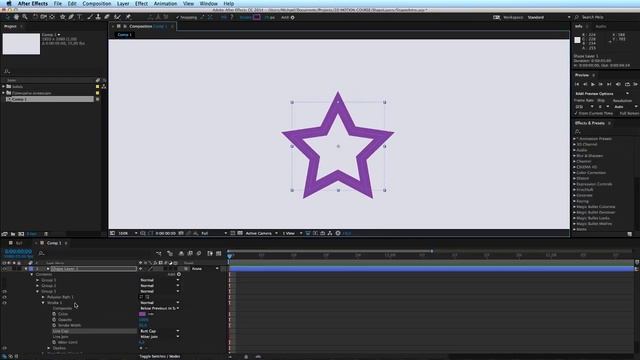Toggle Shape Layer 1 visibility eye

coord(4,269)
